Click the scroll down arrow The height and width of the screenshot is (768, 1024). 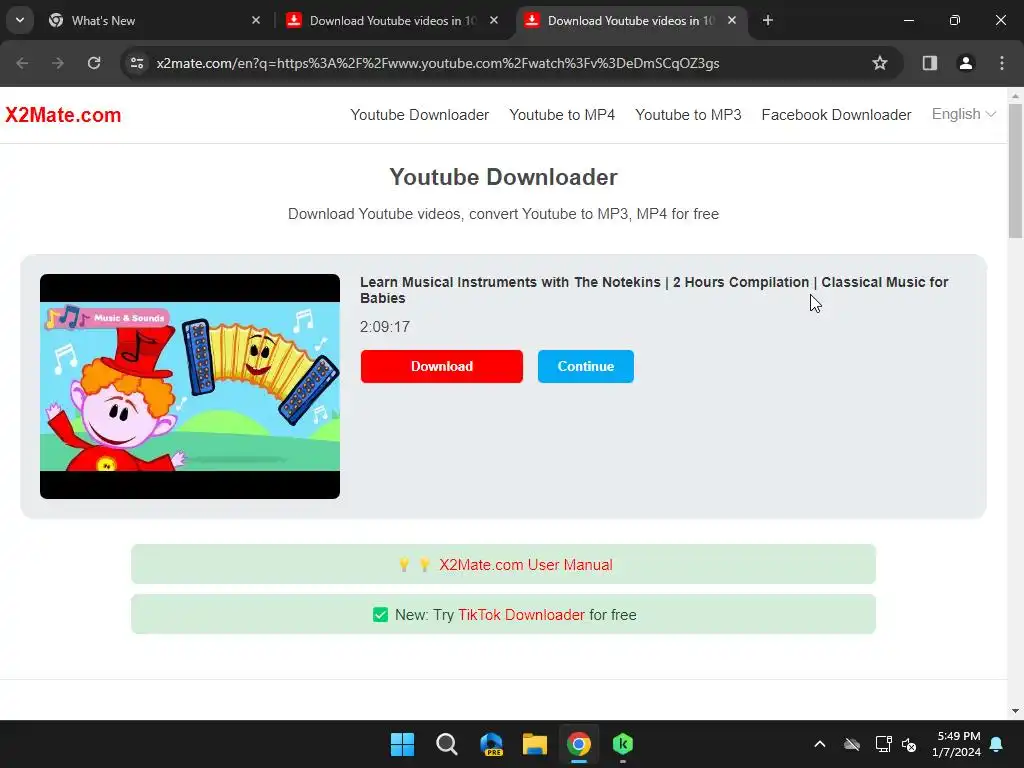pos(1016,711)
